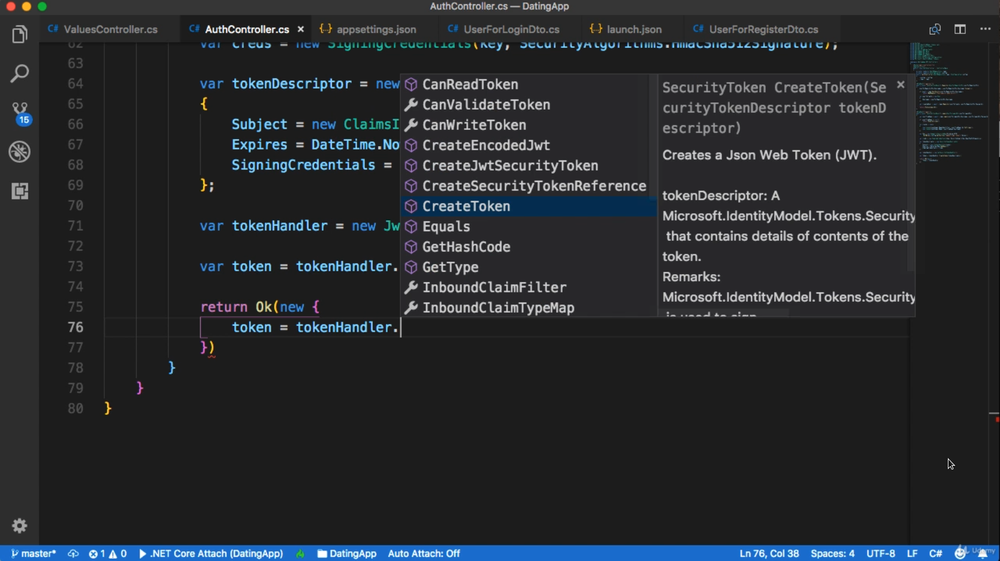This screenshot has height=561, width=1000.
Task: Open Problems via errors and warnings count
Action: pos(108,553)
